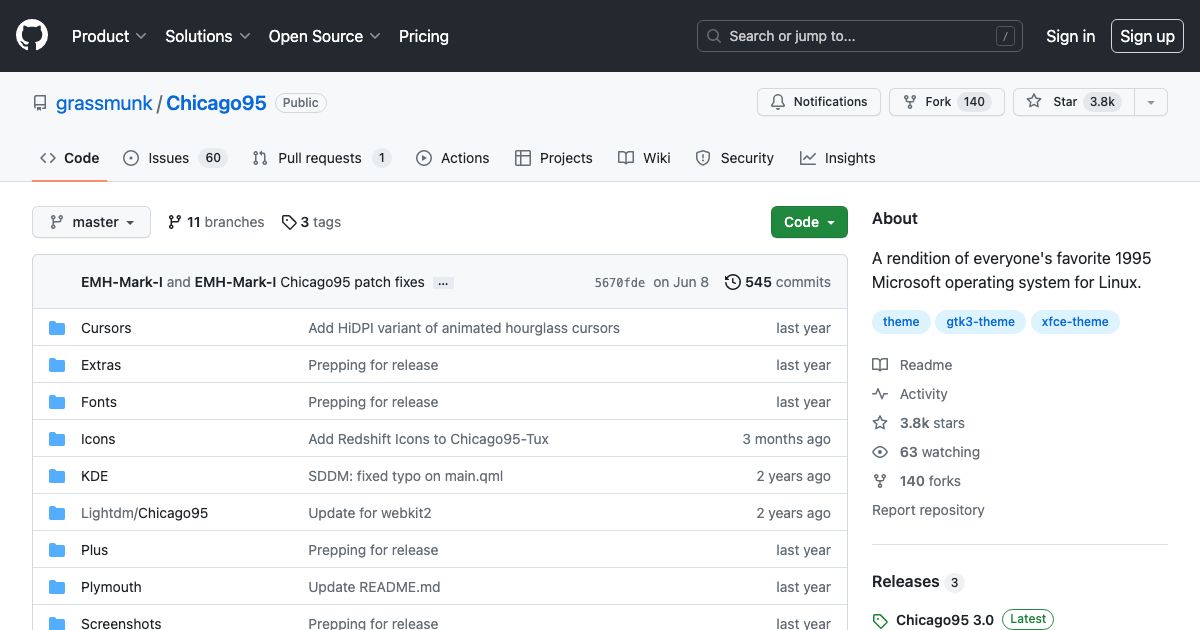Open the green Code dropdown
This screenshot has height=630, width=1200.
pyautogui.click(x=808, y=222)
